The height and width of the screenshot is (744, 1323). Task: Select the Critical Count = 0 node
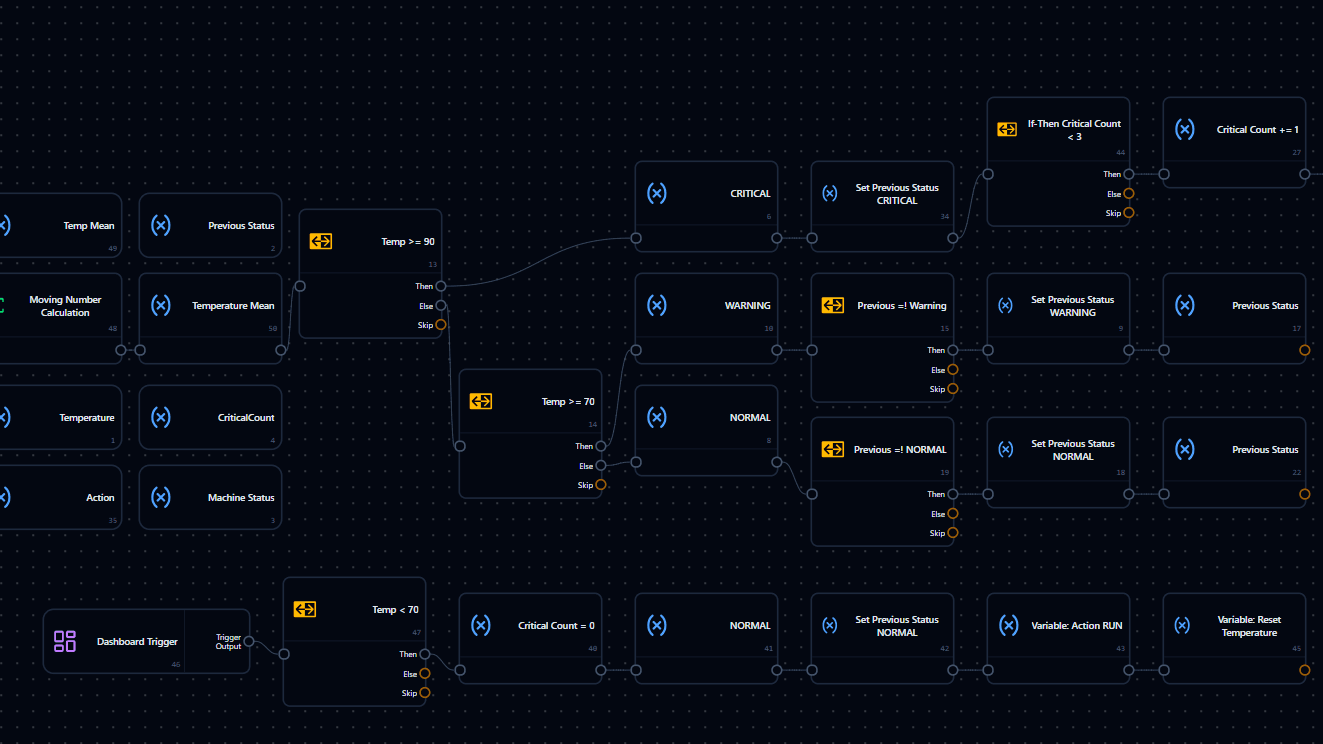pyautogui.click(x=530, y=638)
